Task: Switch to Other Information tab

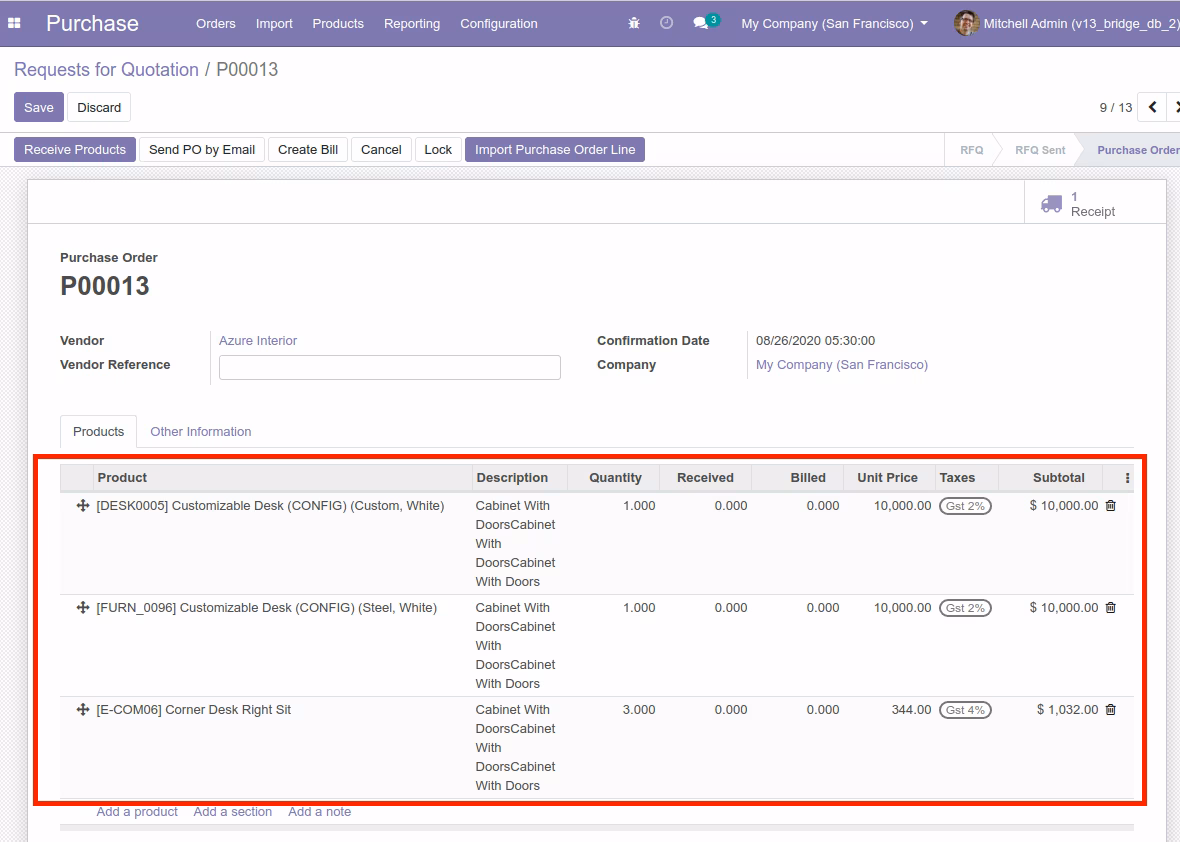Action: [201, 432]
